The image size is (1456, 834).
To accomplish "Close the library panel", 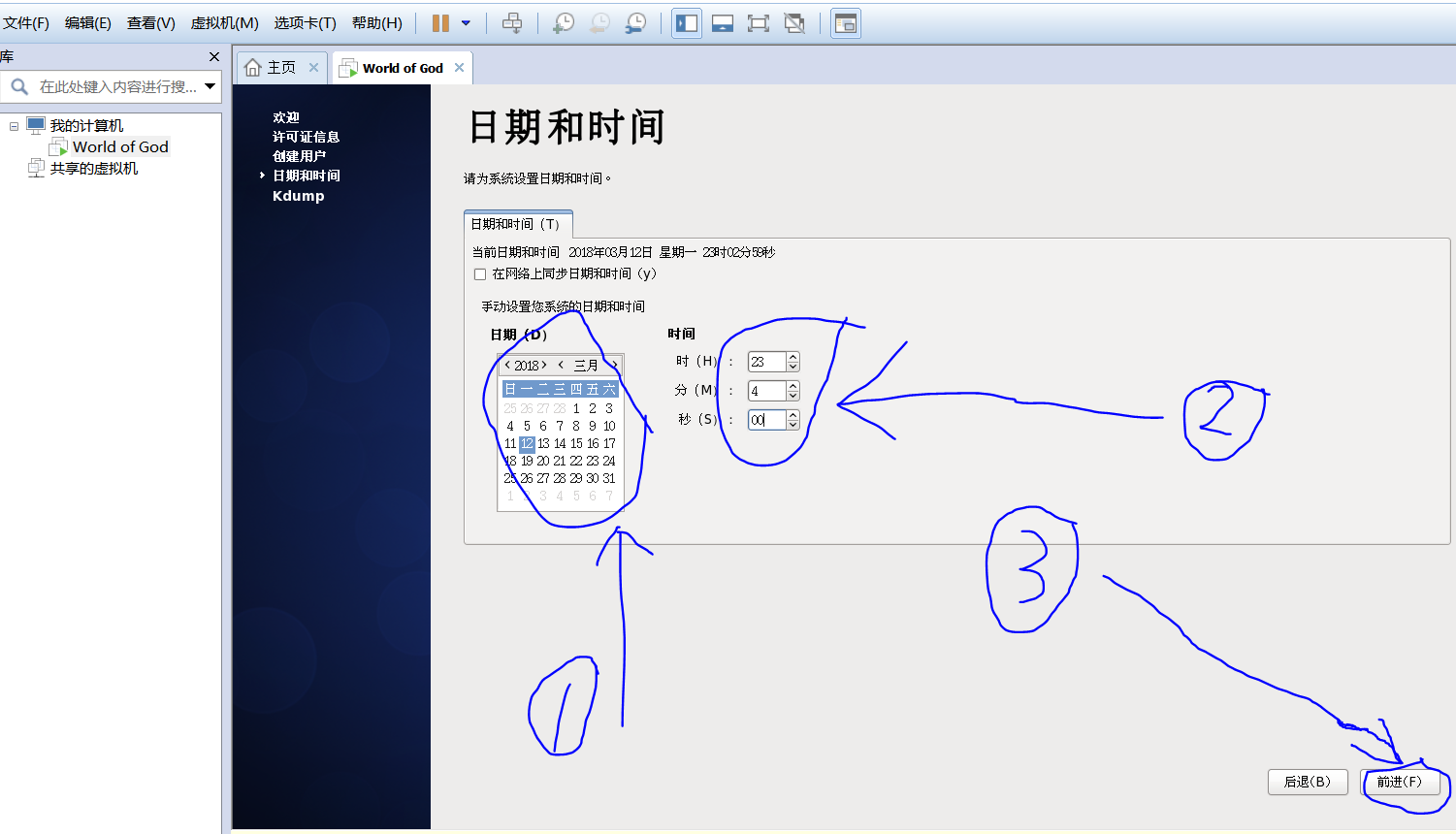I will click(214, 57).
